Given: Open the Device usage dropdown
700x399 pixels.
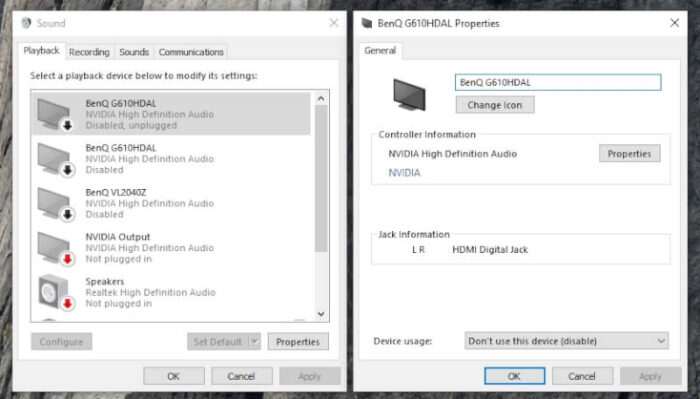Looking at the screenshot, I should 567,341.
